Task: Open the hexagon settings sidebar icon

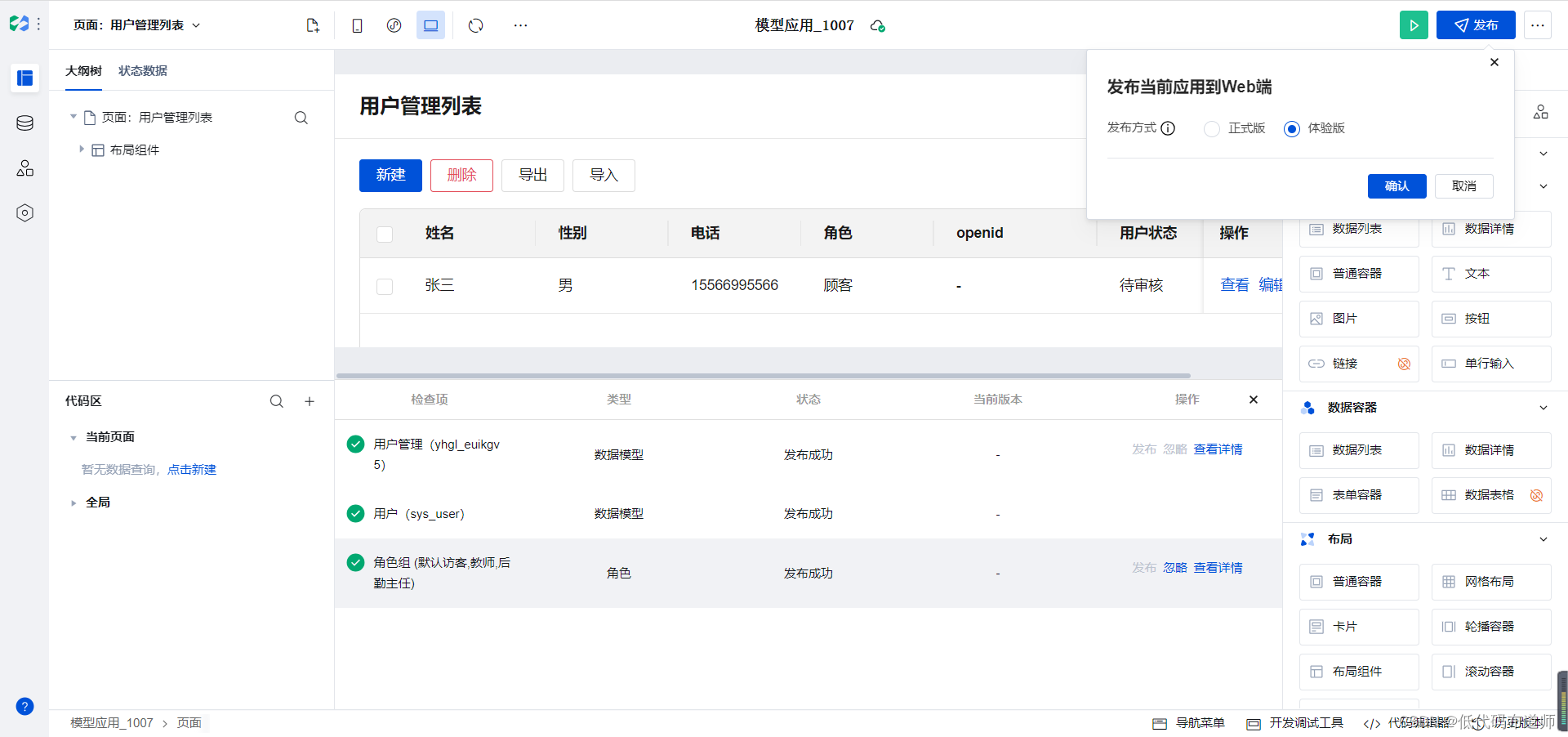Action: pyautogui.click(x=24, y=213)
